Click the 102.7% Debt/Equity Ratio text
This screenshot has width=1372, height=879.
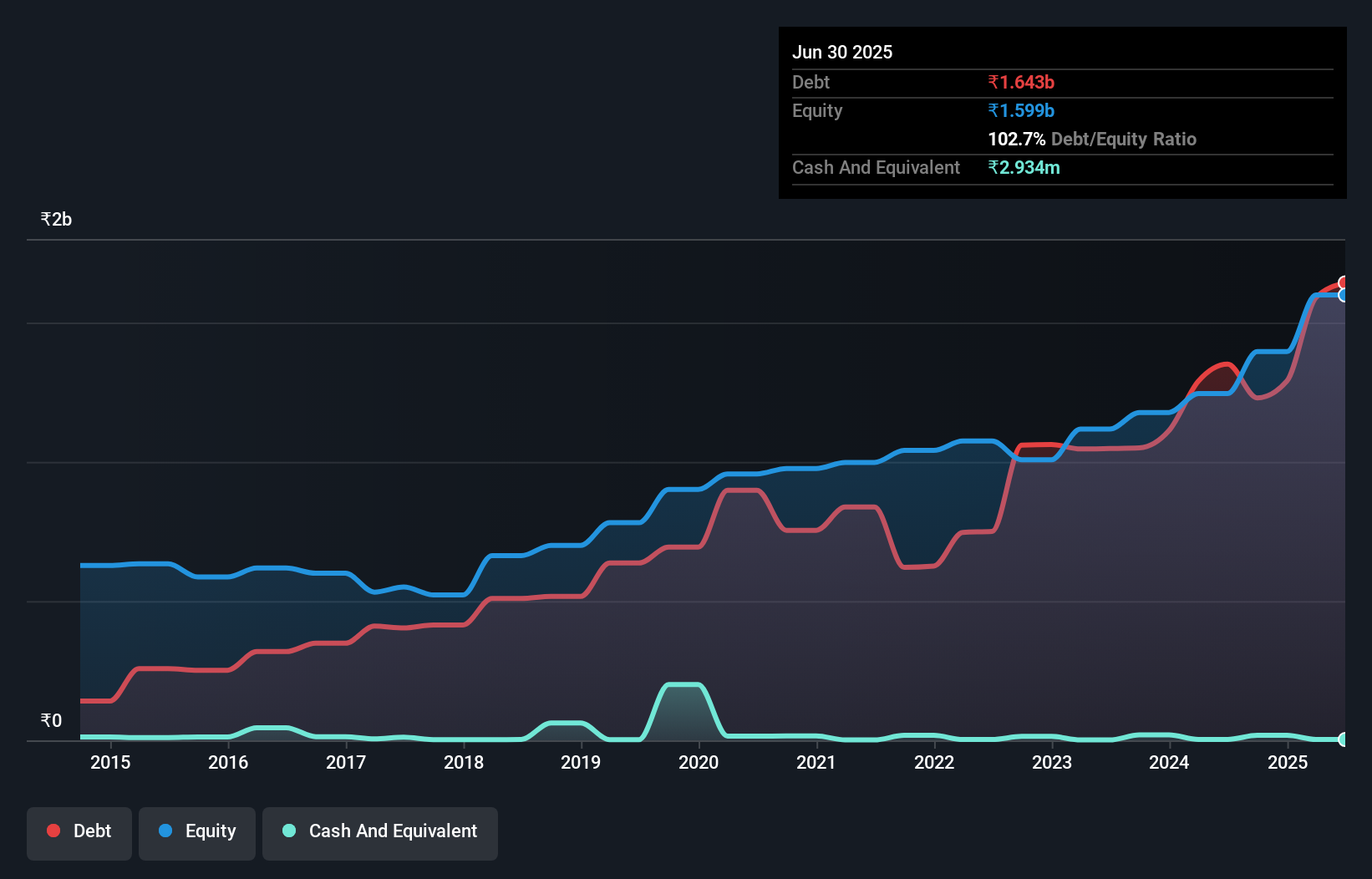tap(1092, 139)
